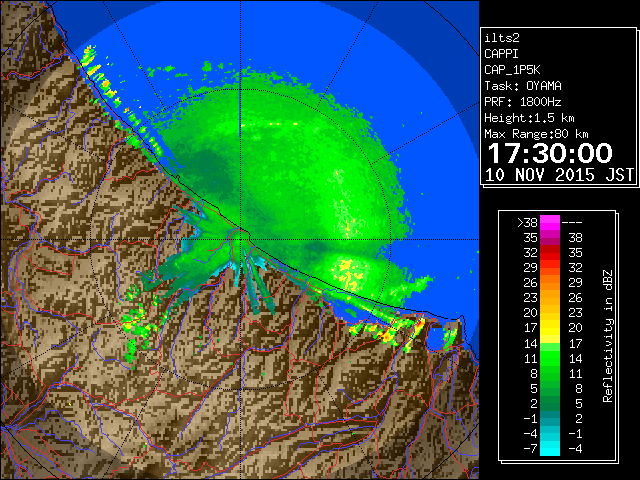
Task: Pick the cyan -7 dBZ legend swatch
Action: click(550, 448)
